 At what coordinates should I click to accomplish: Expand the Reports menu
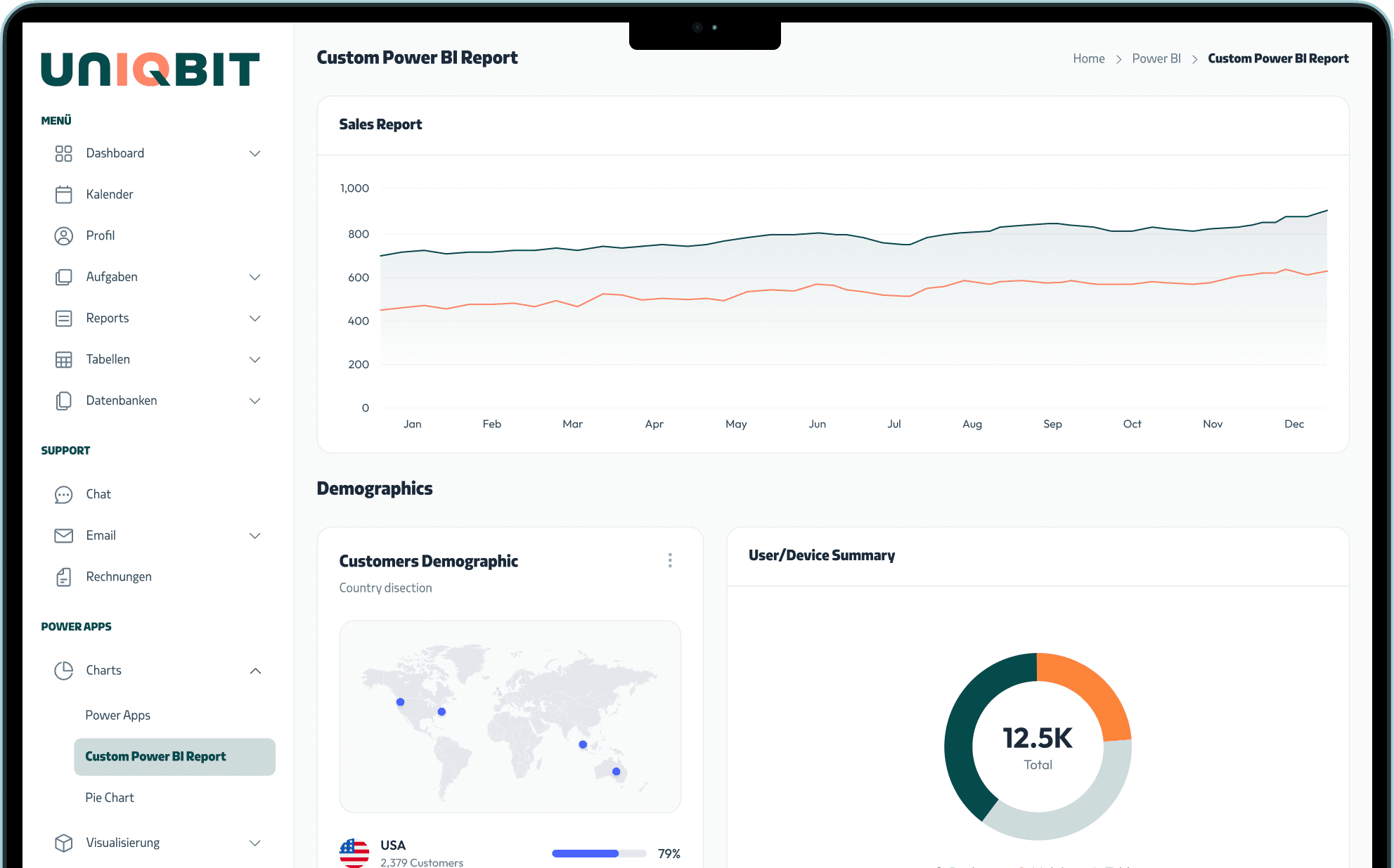(x=254, y=318)
